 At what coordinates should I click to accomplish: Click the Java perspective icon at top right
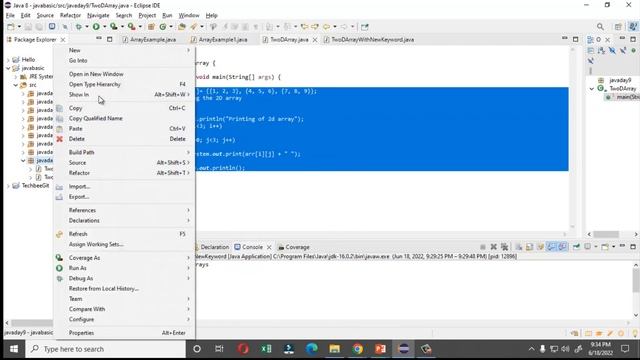coord(633,27)
